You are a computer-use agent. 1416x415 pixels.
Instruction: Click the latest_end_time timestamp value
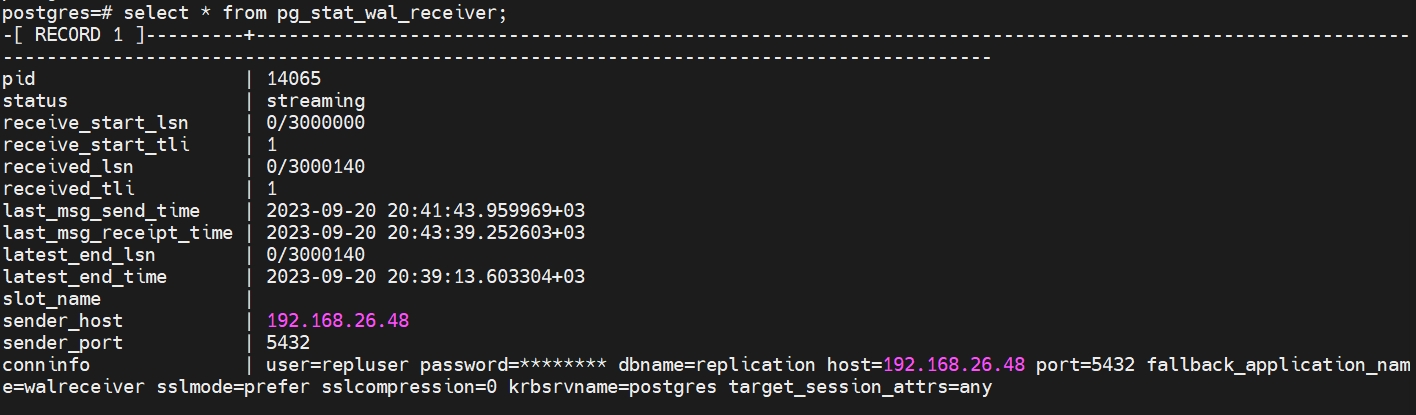426,277
